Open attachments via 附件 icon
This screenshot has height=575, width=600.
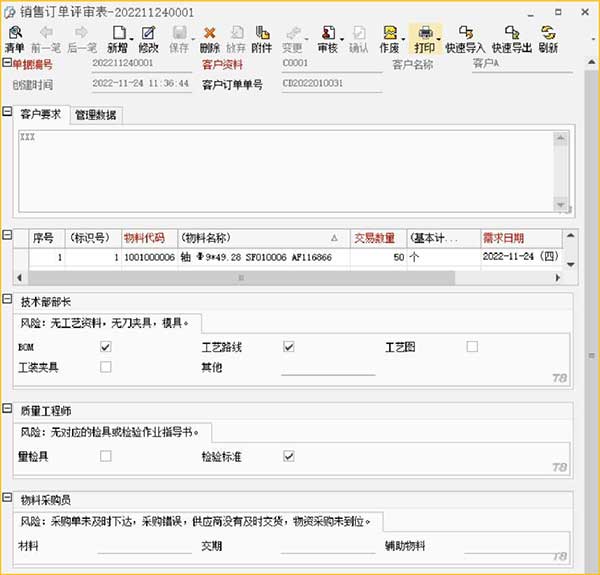tap(262, 39)
